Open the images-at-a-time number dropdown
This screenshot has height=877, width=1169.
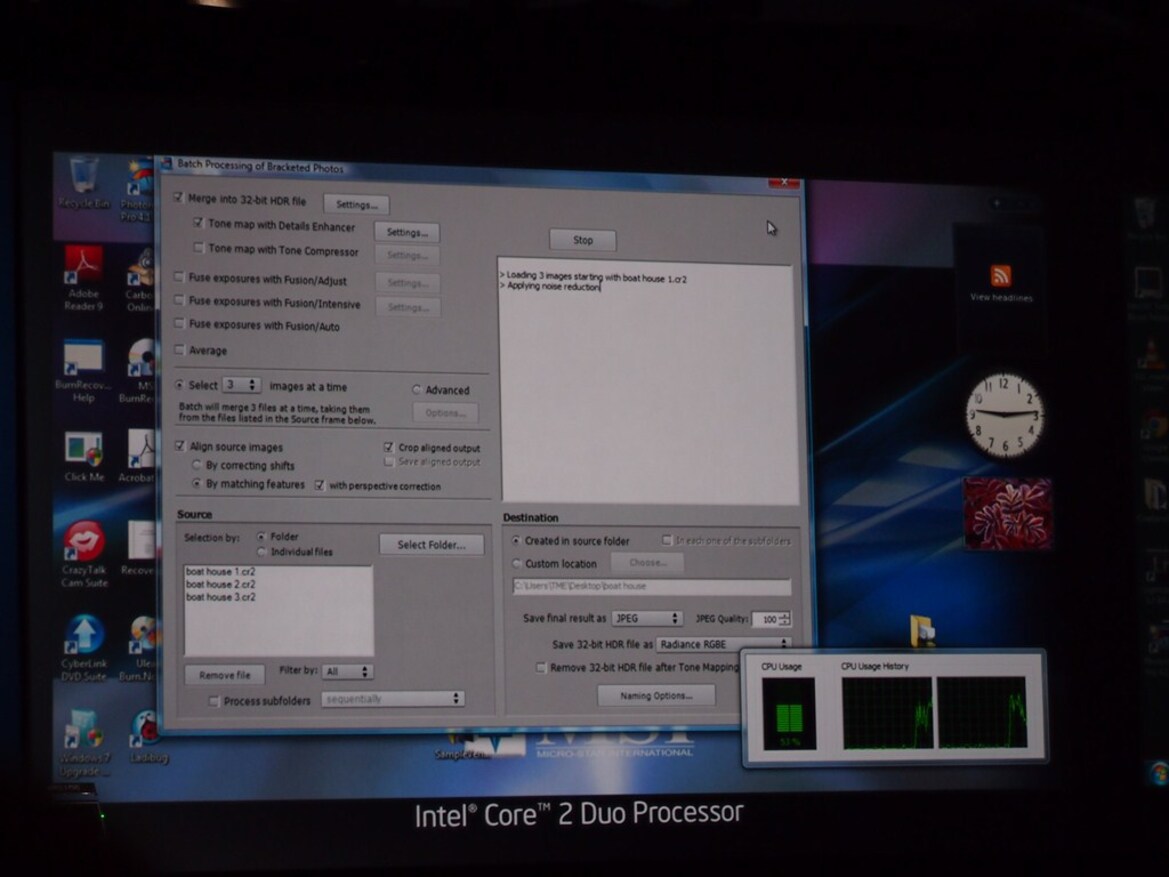point(242,385)
